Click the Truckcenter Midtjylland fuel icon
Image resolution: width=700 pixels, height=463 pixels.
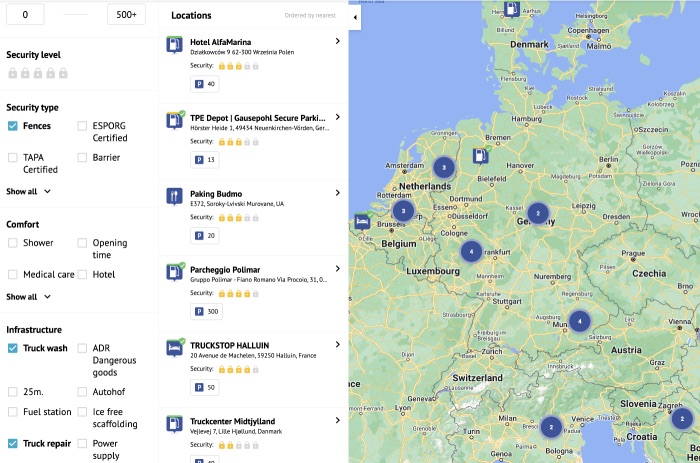[174, 424]
